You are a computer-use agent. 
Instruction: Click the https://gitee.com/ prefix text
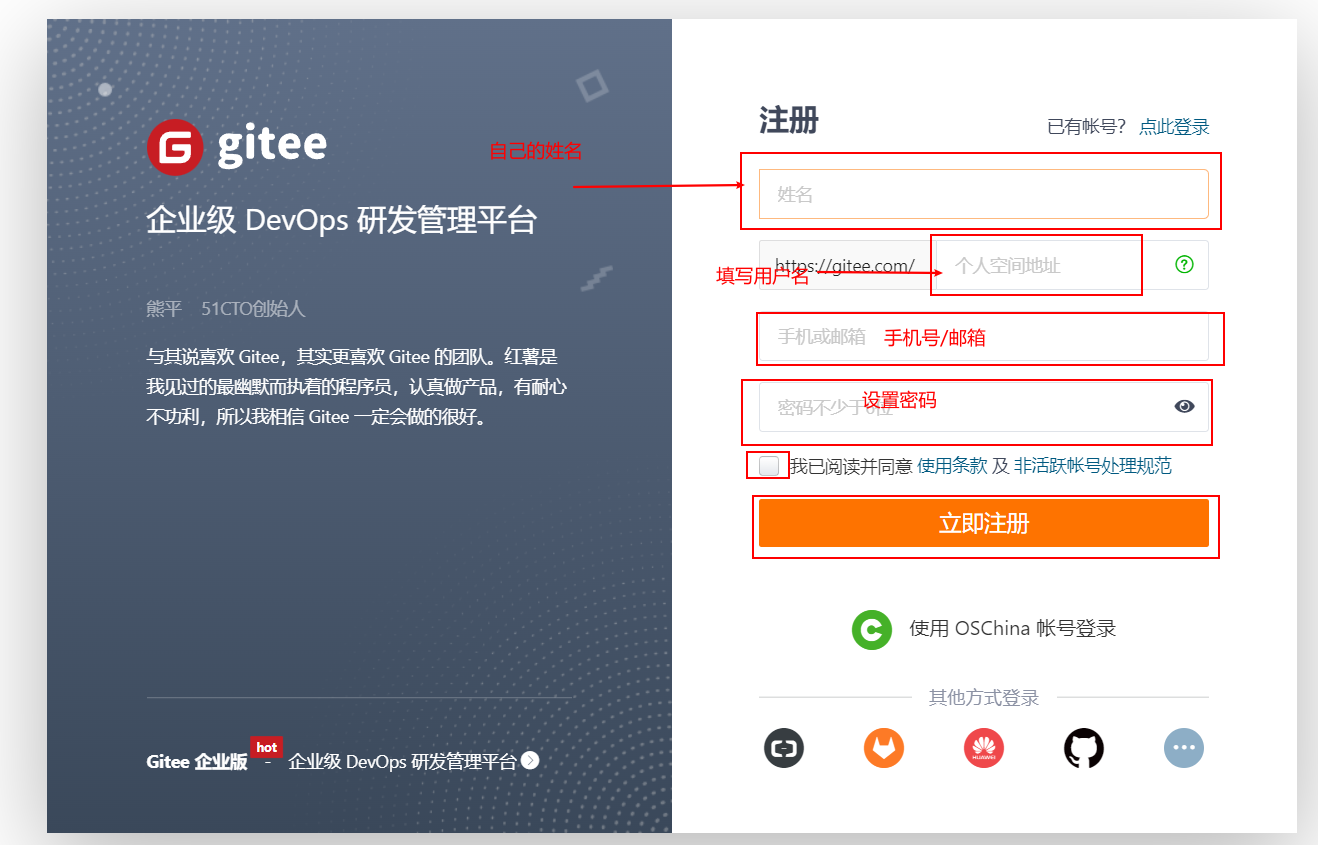845,266
